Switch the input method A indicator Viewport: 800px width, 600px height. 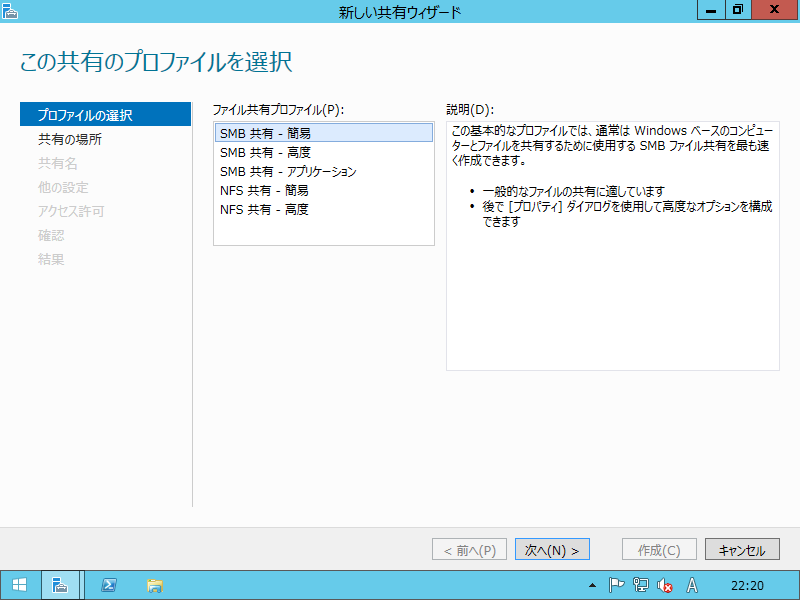coord(692,585)
